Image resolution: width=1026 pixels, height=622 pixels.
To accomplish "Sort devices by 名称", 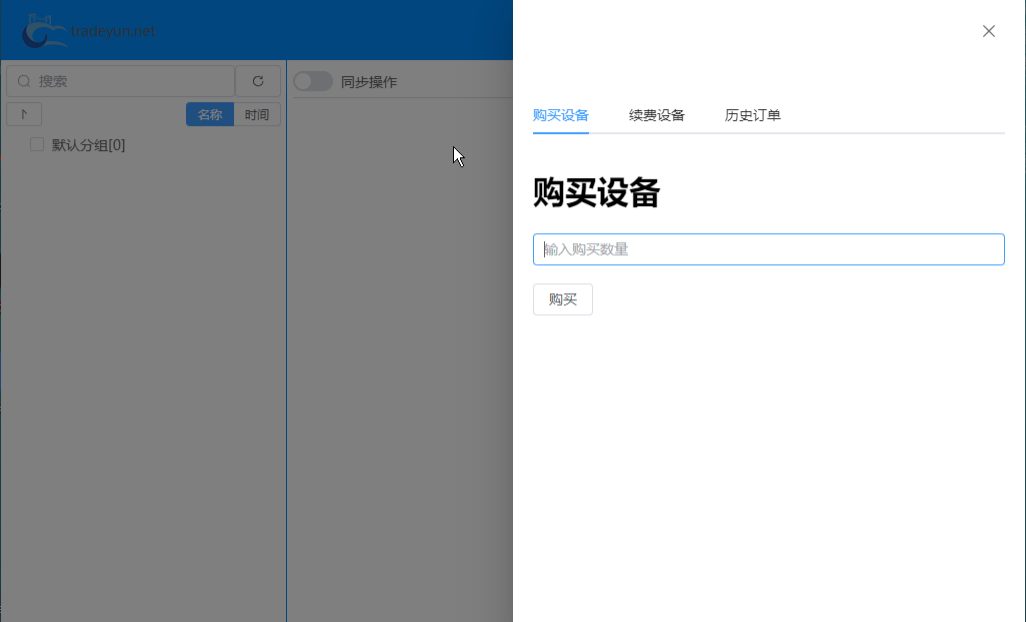I will click(209, 114).
